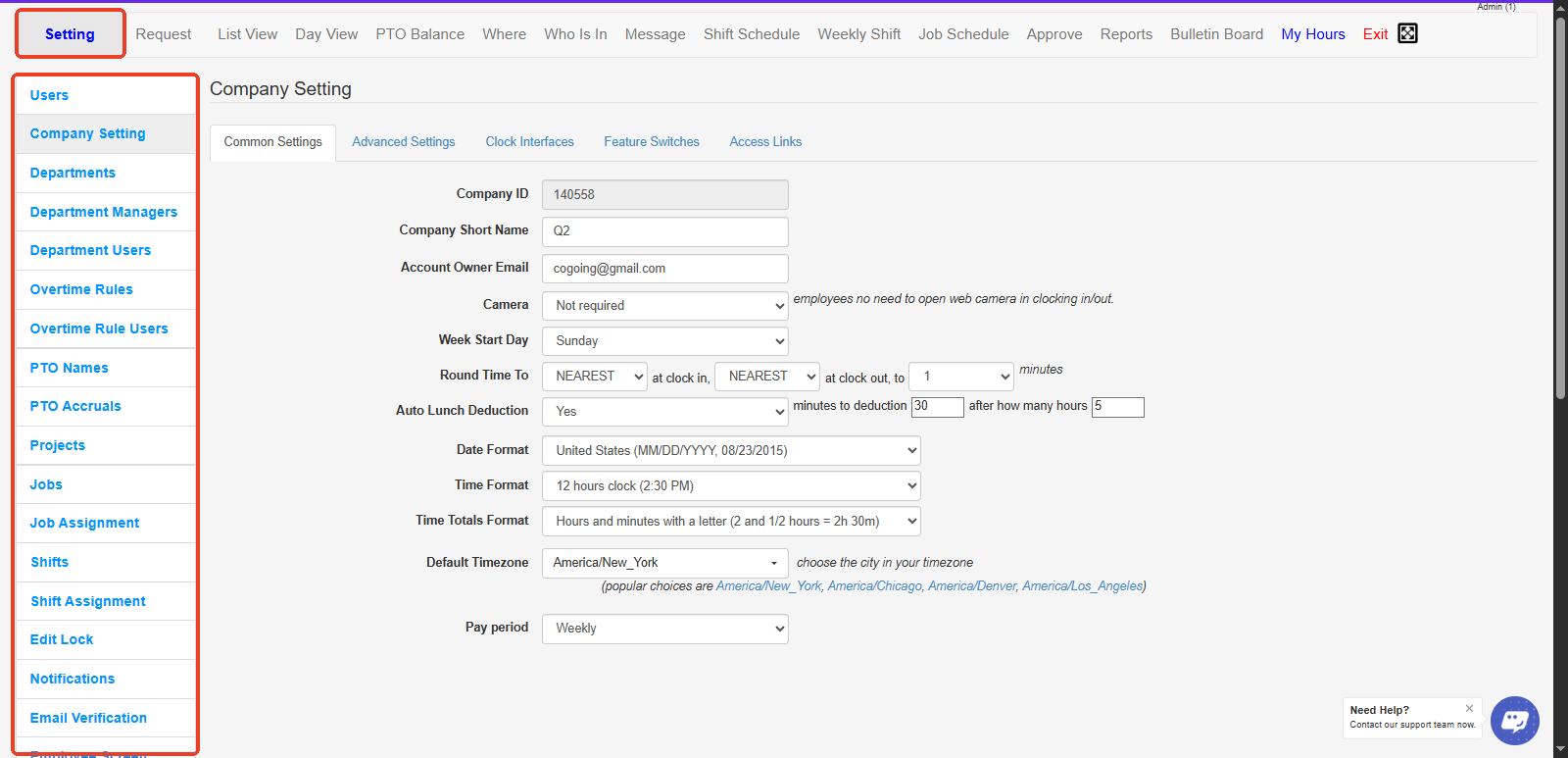Select the Default Timezone combo box

tap(664, 563)
